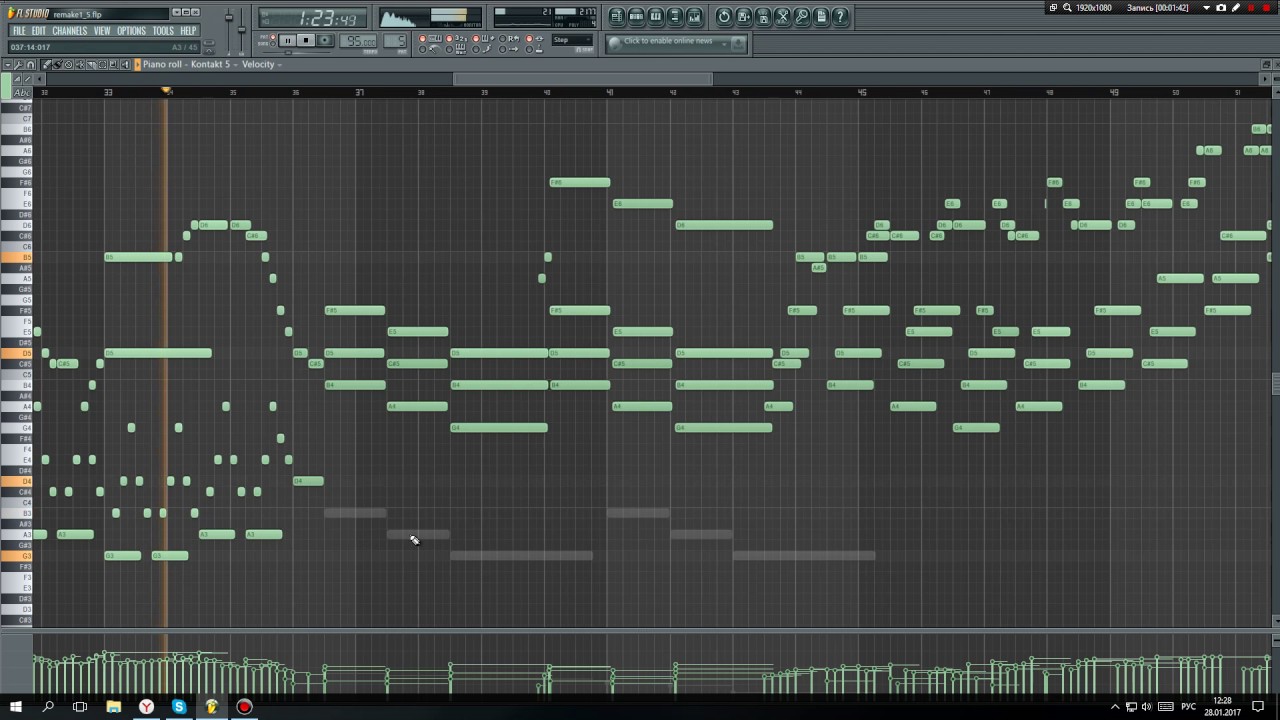Click the Pause playback button

pos(288,41)
